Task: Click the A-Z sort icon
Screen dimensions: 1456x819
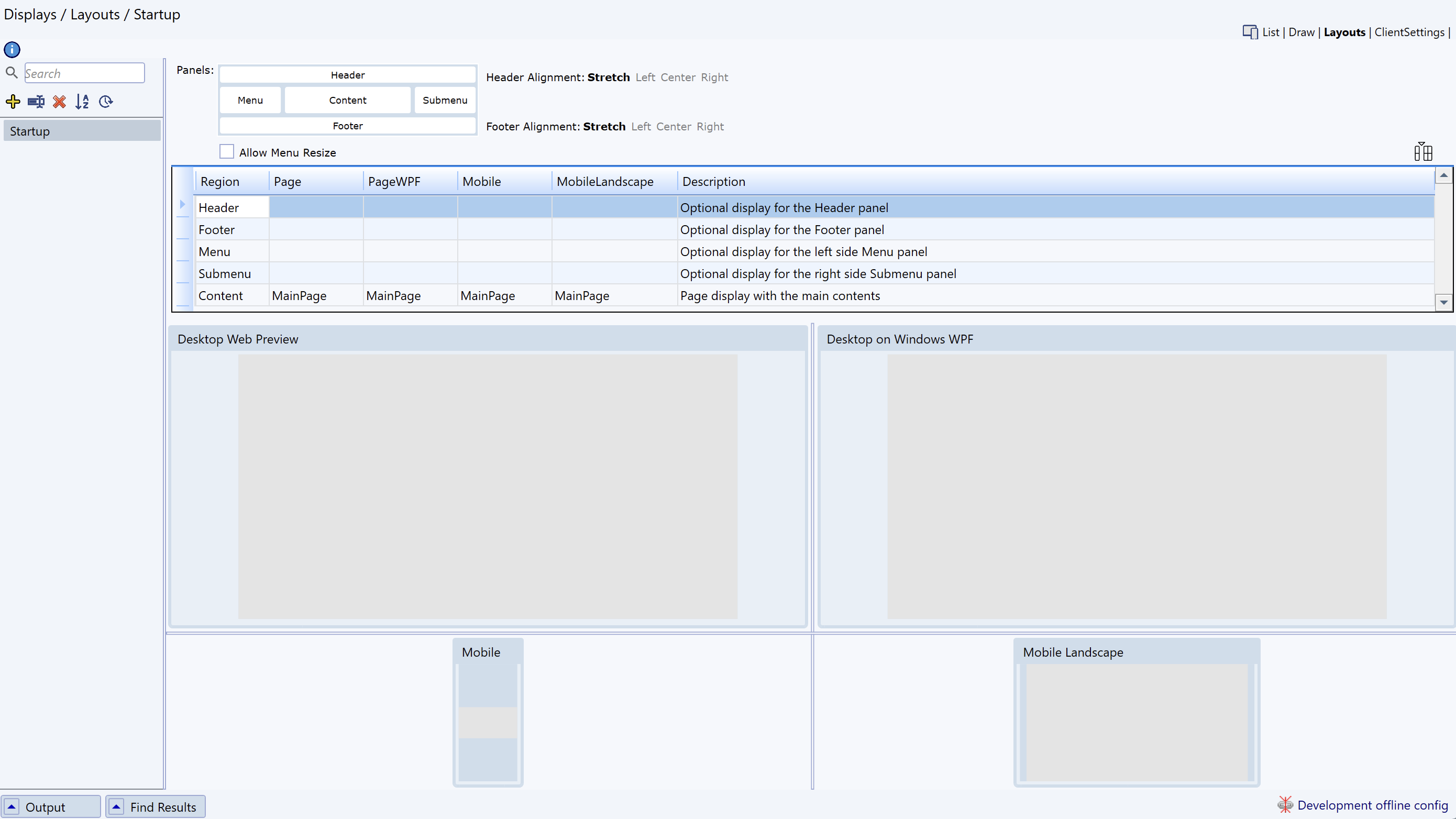Action: tap(83, 102)
